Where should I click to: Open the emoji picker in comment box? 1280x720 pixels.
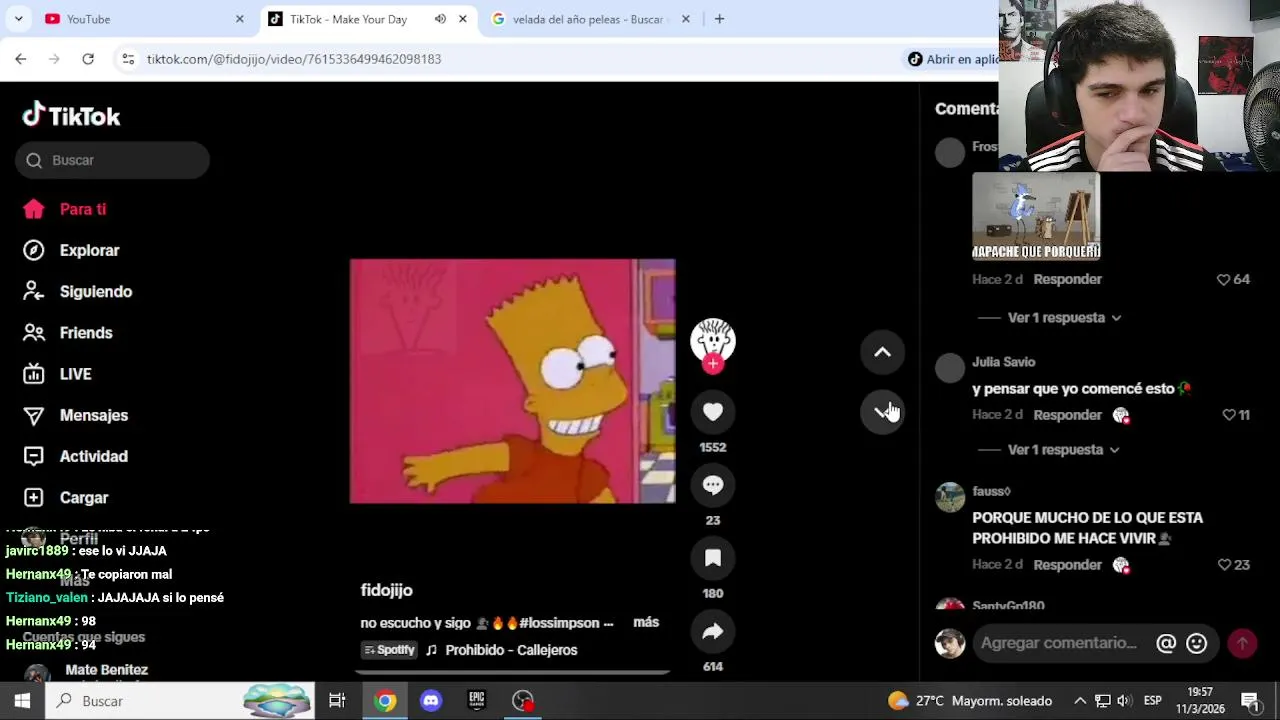click(1196, 644)
